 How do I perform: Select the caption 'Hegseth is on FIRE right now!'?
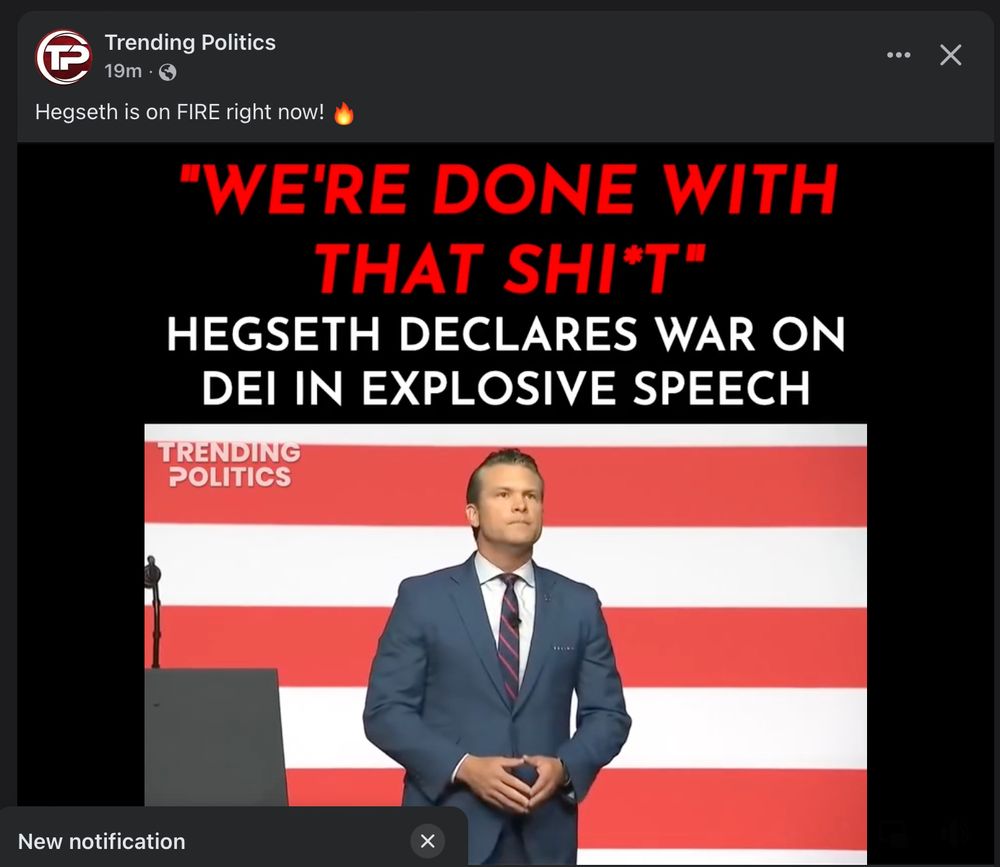click(x=179, y=112)
